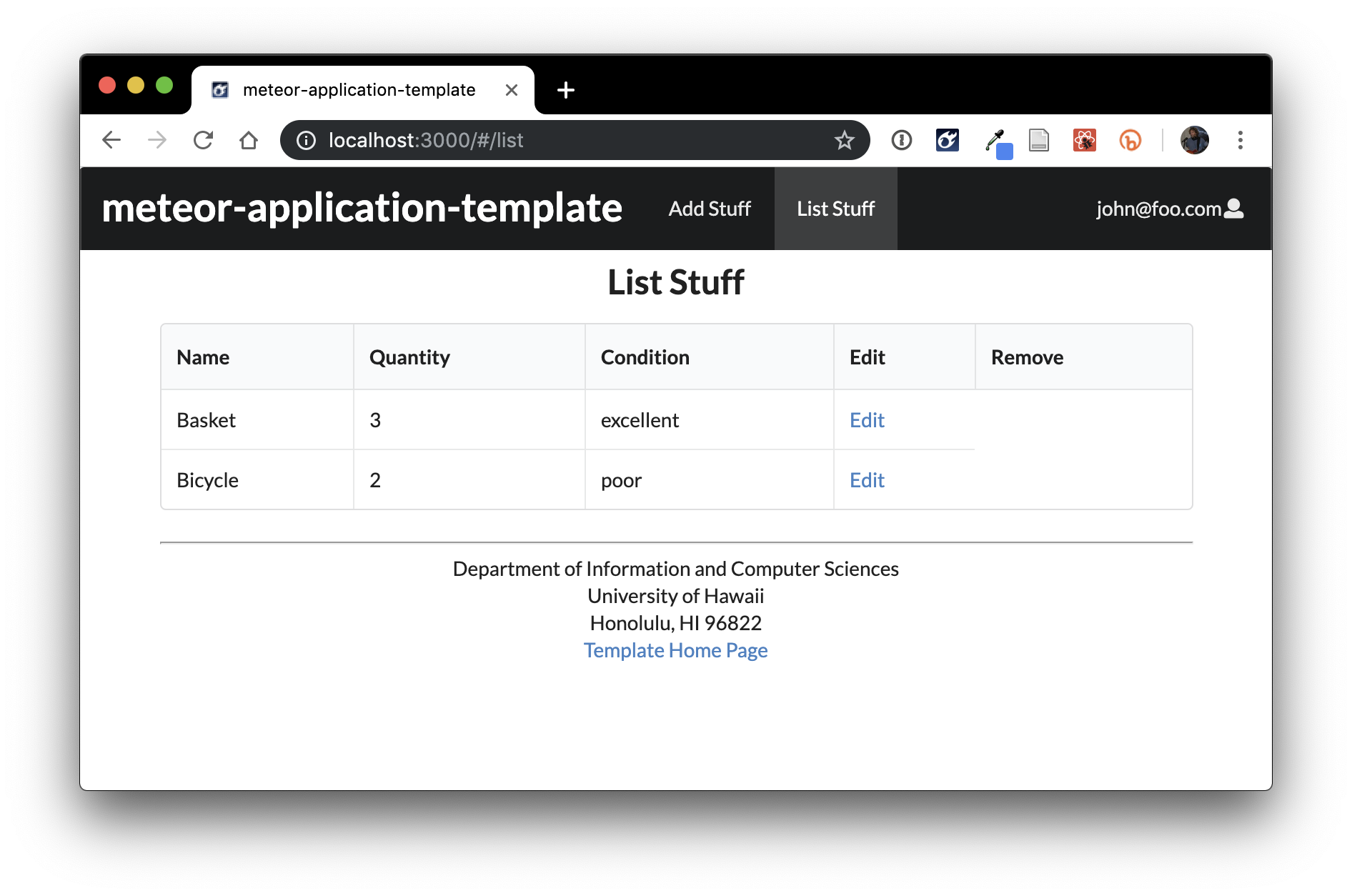Viewport: 1352px width, 896px height.
Task: Open the orange Bitly extension icon
Action: [1130, 140]
